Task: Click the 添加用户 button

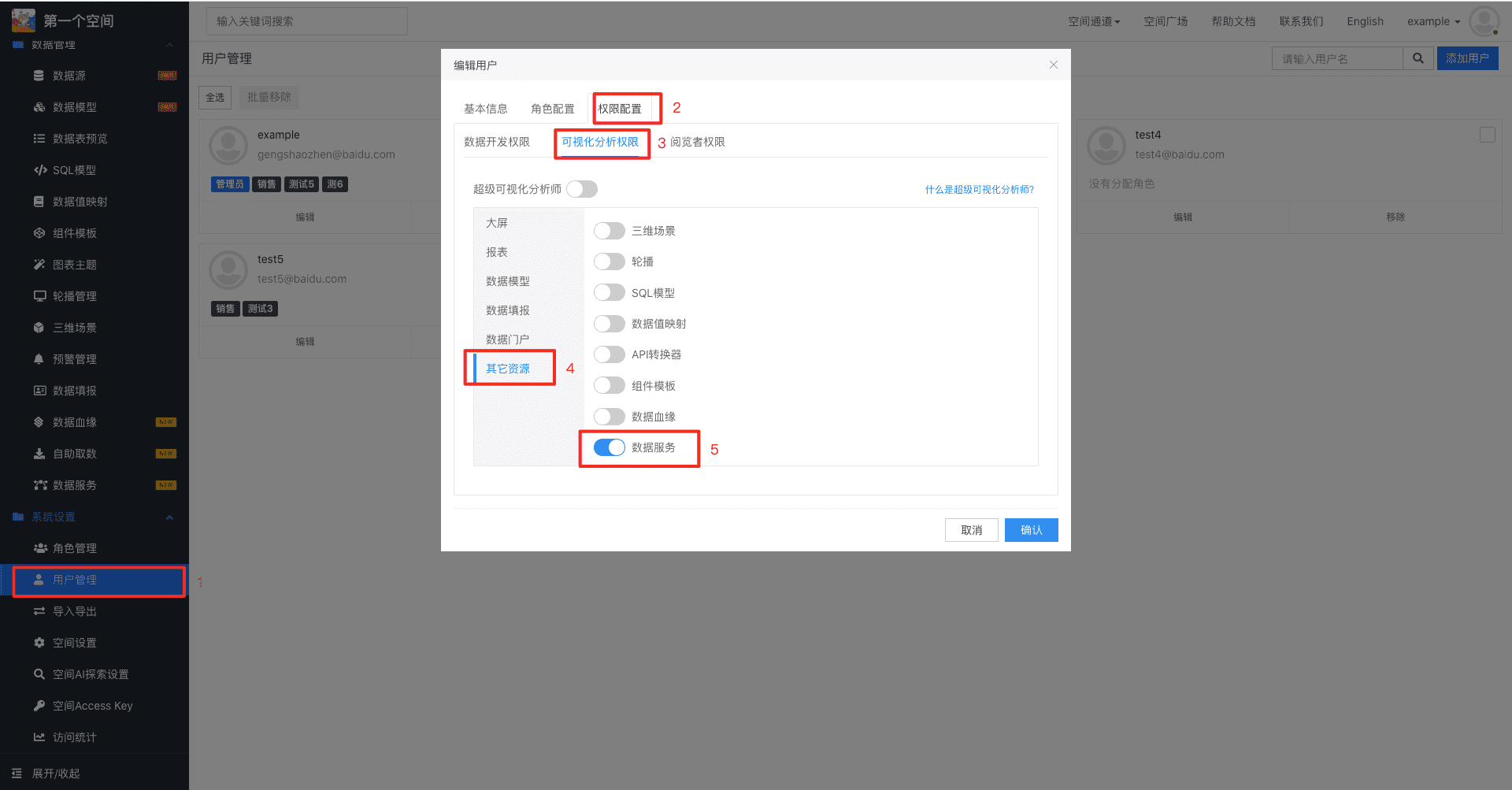Action: coord(1467,58)
